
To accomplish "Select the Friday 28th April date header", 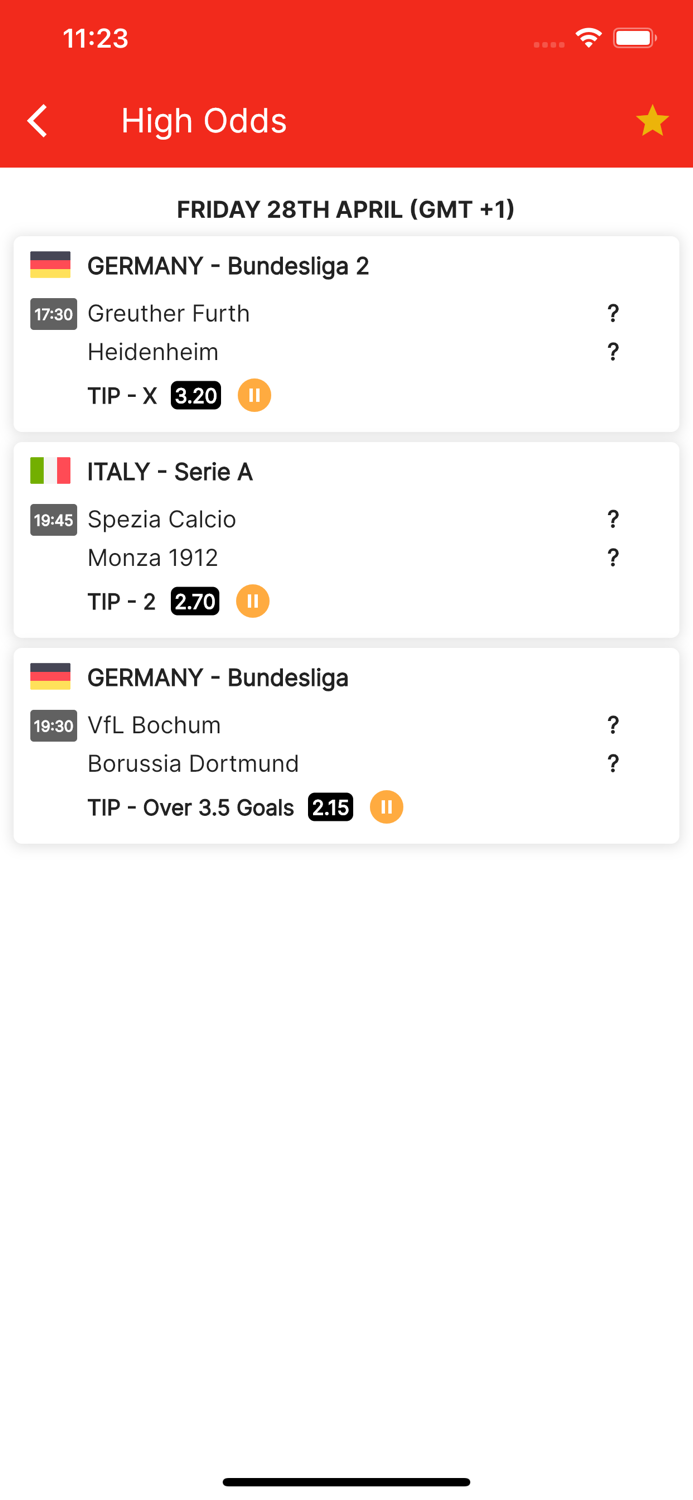I will tap(345, 209).
